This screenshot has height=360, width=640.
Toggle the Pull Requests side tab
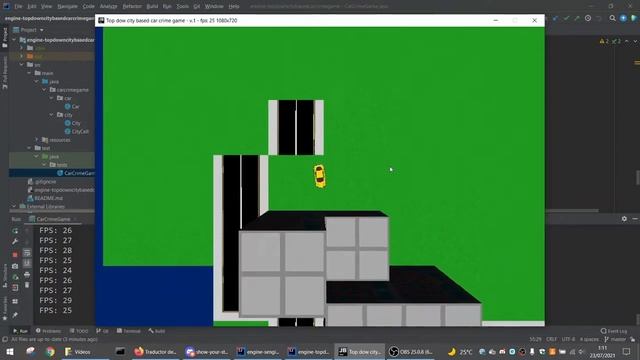pos(5,73)
